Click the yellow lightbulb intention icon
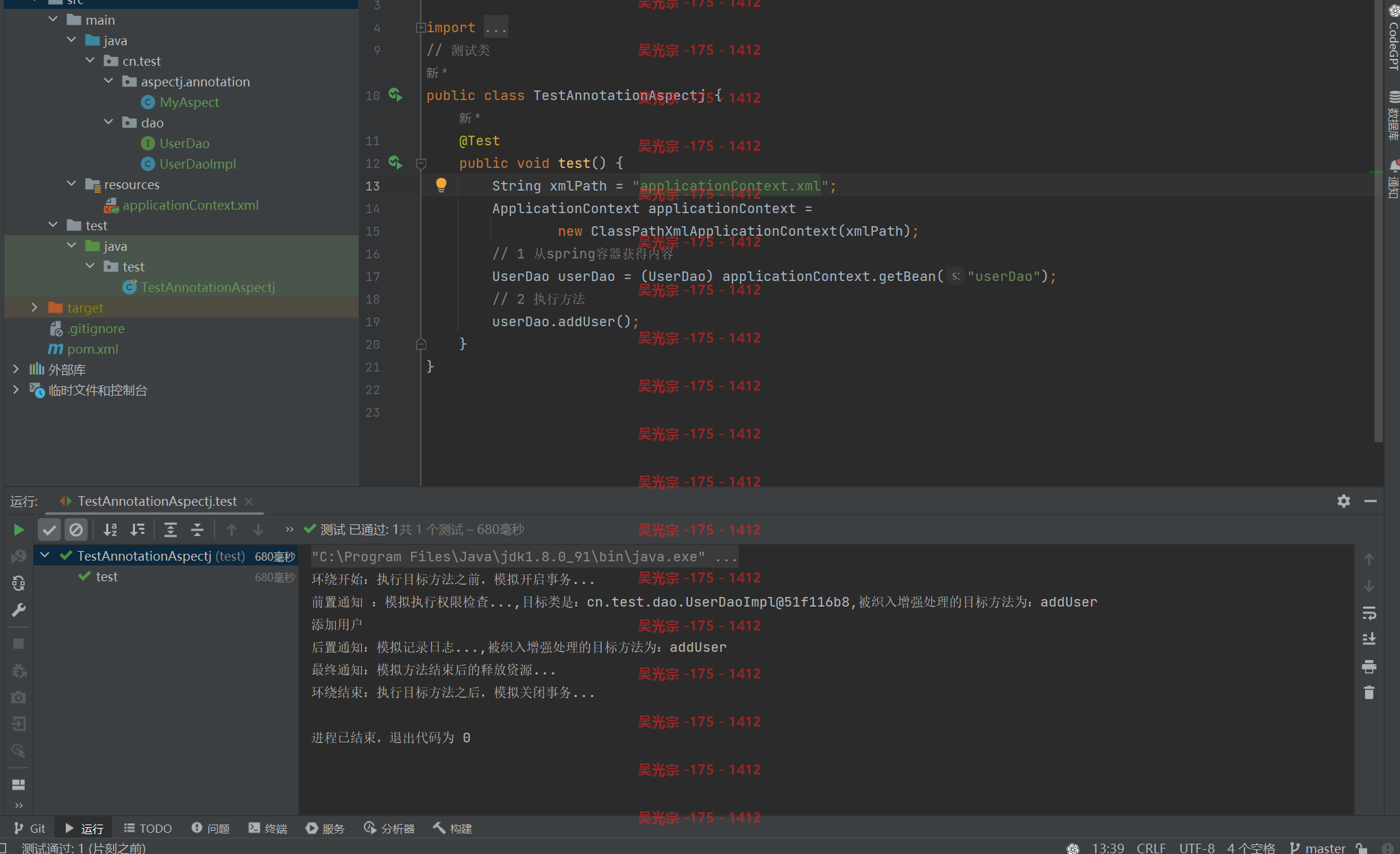This screenshot has width=1400, height=854. click(x=441, y=185)
